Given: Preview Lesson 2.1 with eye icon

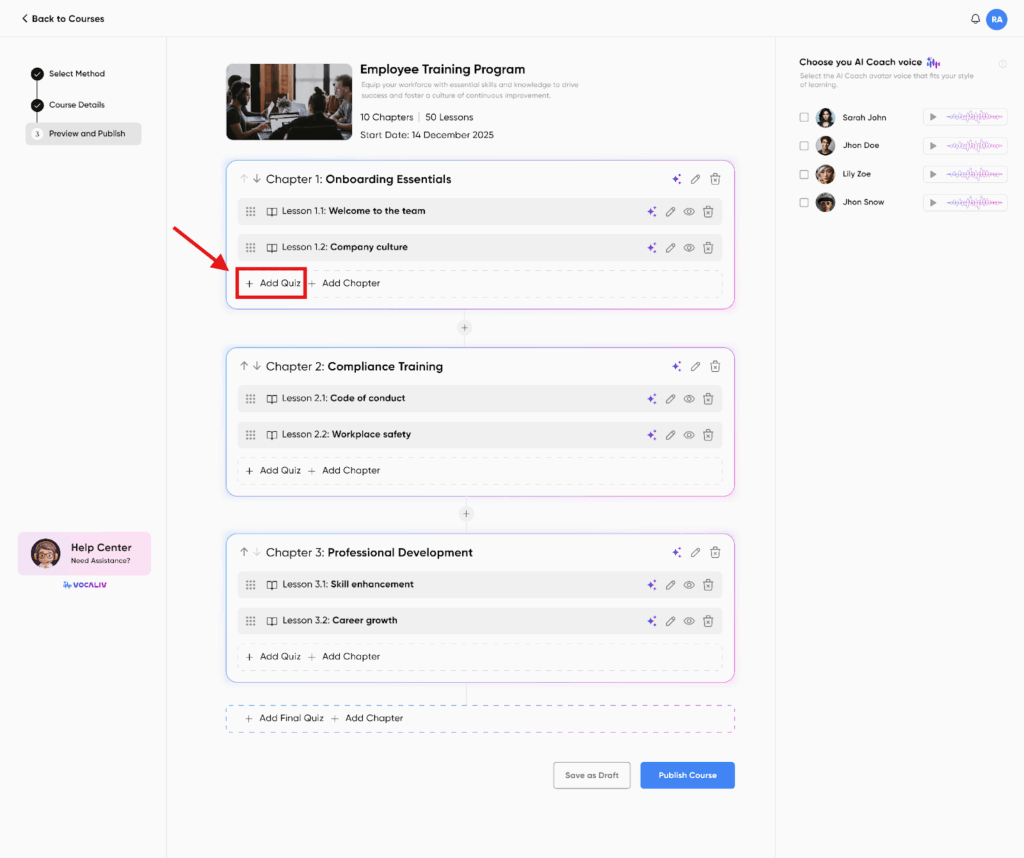Looking at the screenshot, I should pos(689,399).
